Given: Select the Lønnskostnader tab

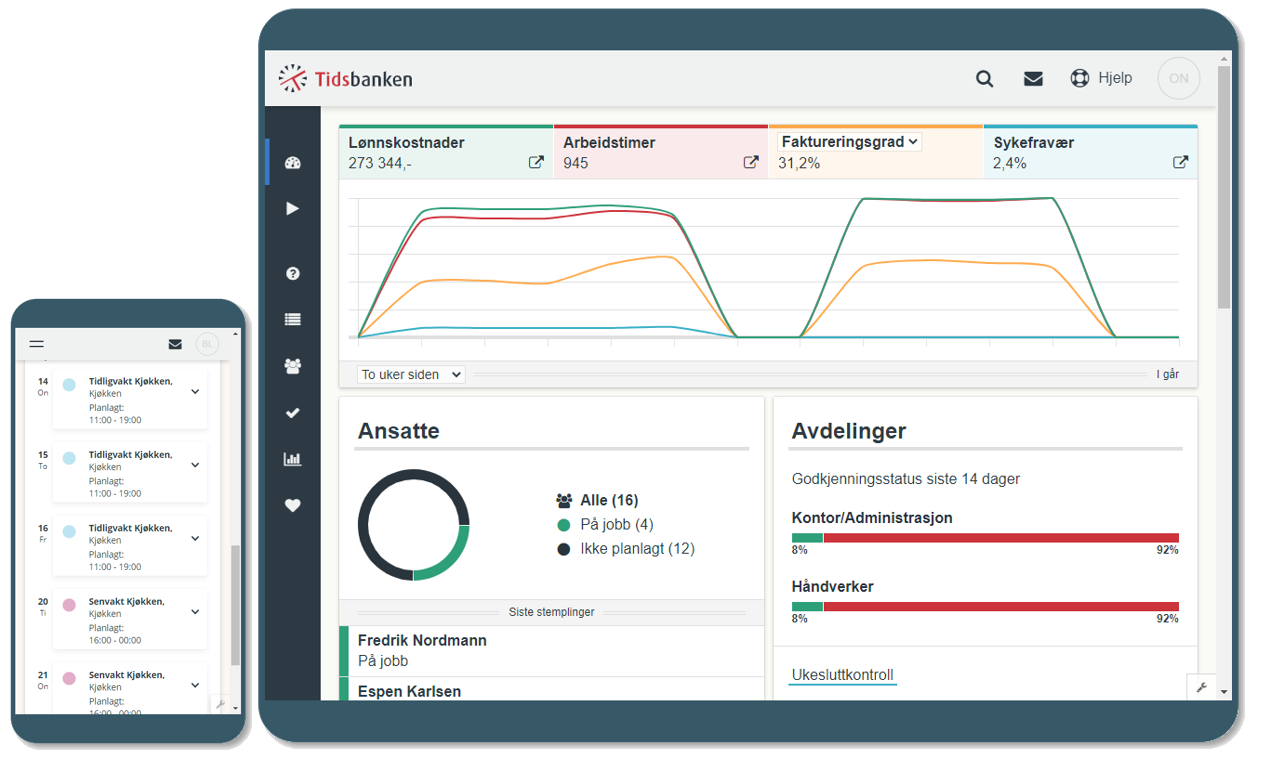Looking at the screenshot, I should point(446,152).
